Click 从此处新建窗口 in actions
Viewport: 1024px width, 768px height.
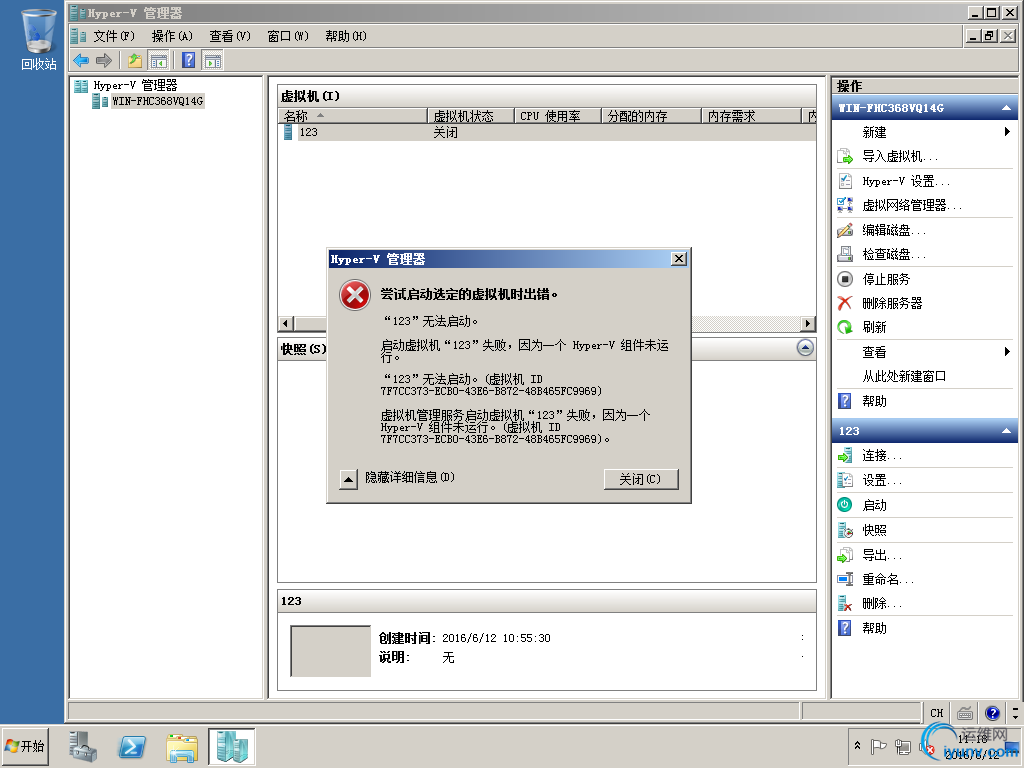pos(904,376)
